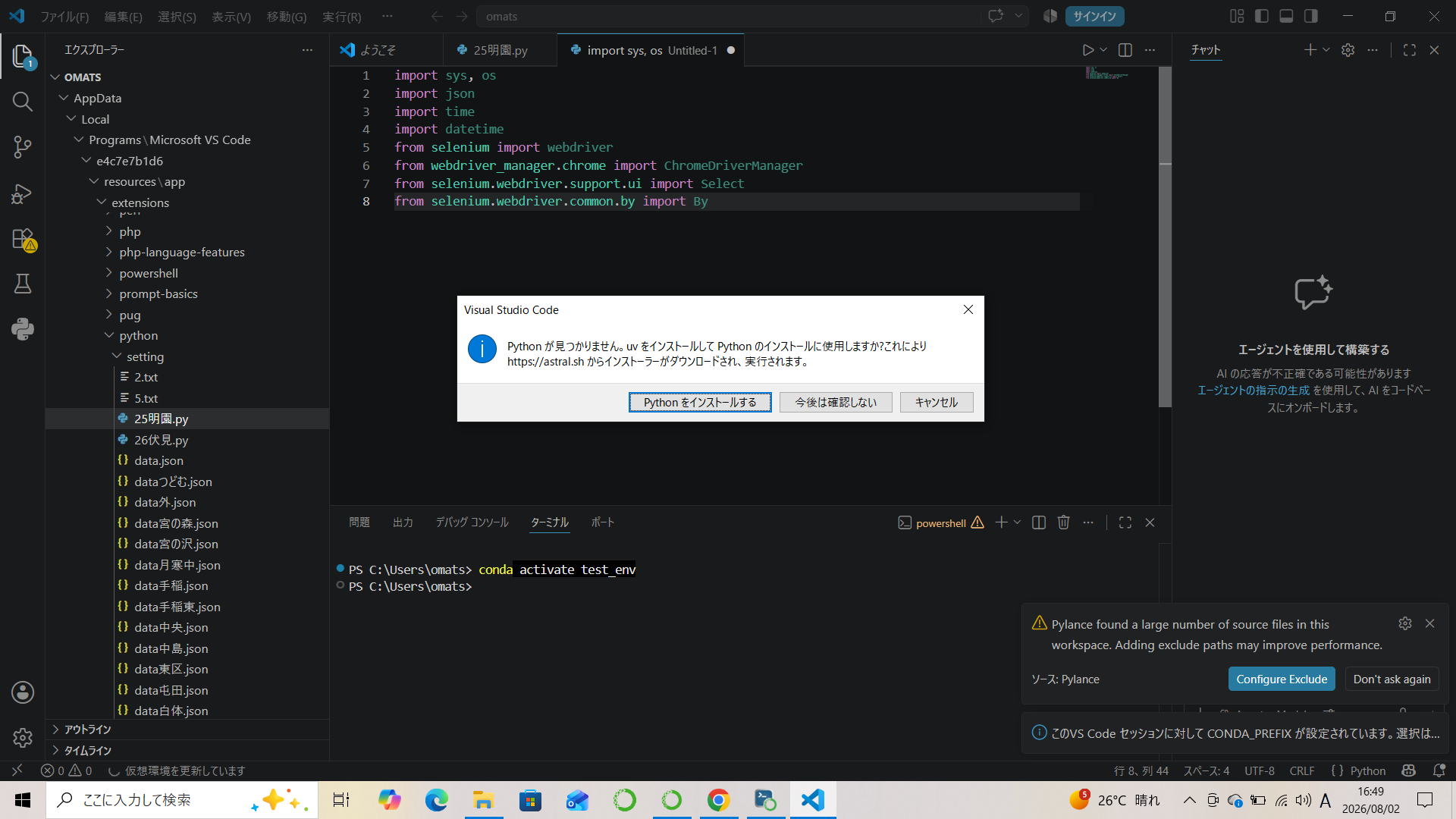Kill the terminal with the trash icon
The width and height of the screenshot is (1456, 819).
click(x=1064, y=522)
